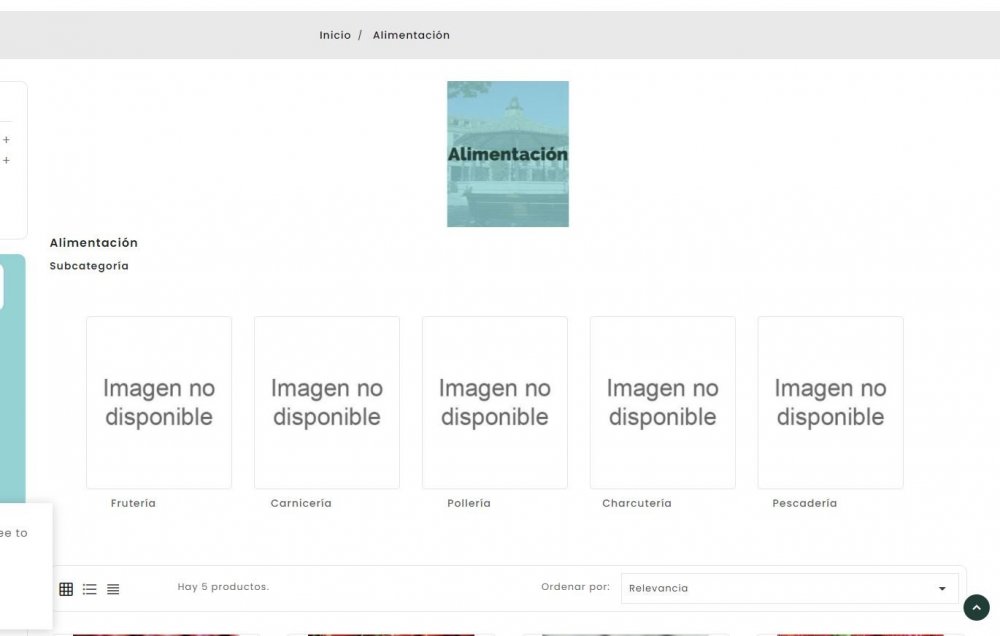Switch to grid view layout
1000x636 pixels.
pyautogui.click(x=66, y=589)
